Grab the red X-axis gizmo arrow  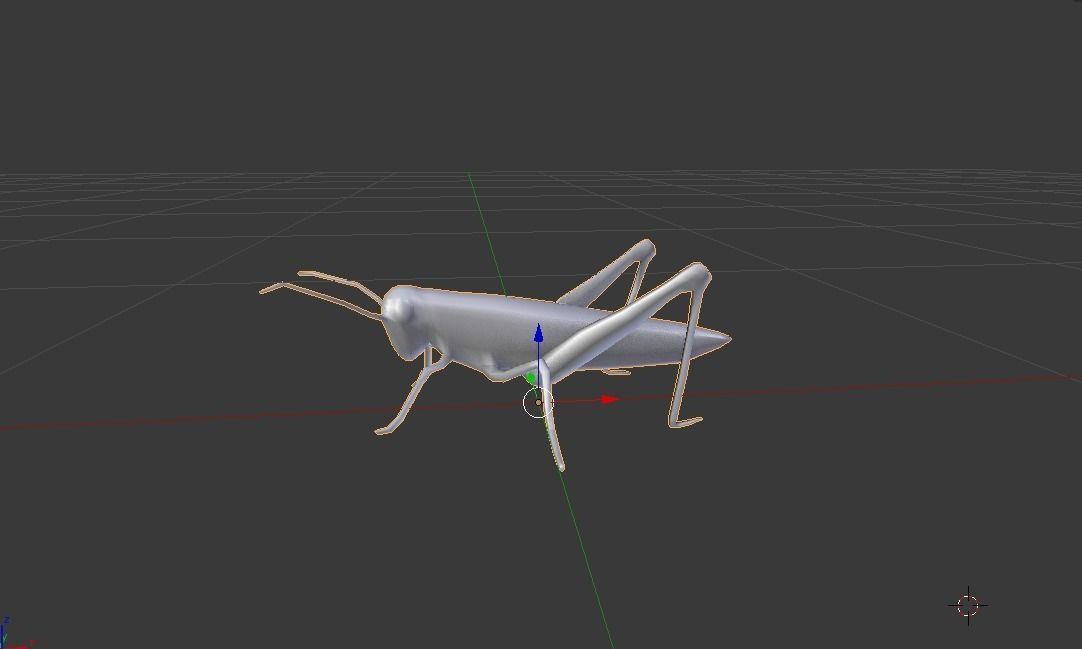(609, 399)
